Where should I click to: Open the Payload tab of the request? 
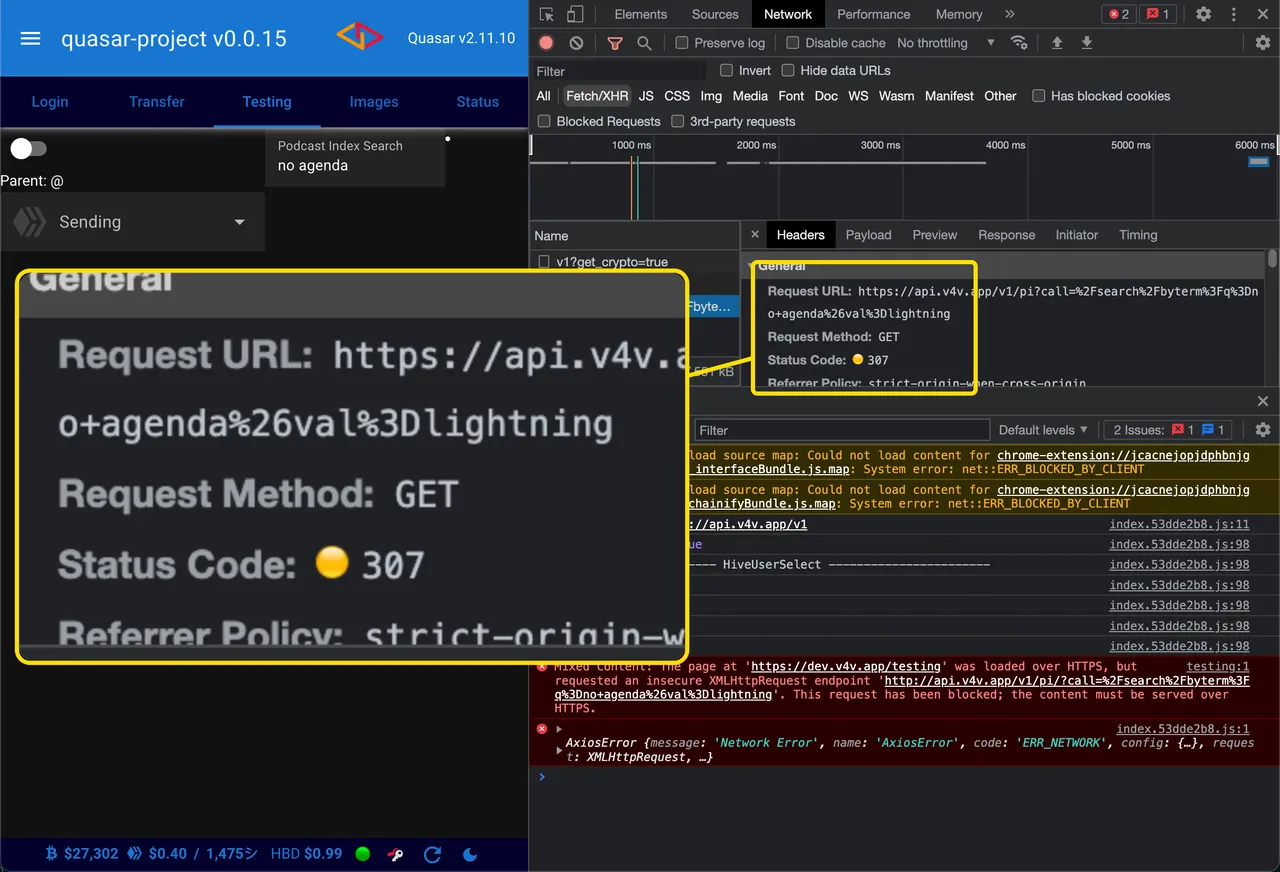868,235
